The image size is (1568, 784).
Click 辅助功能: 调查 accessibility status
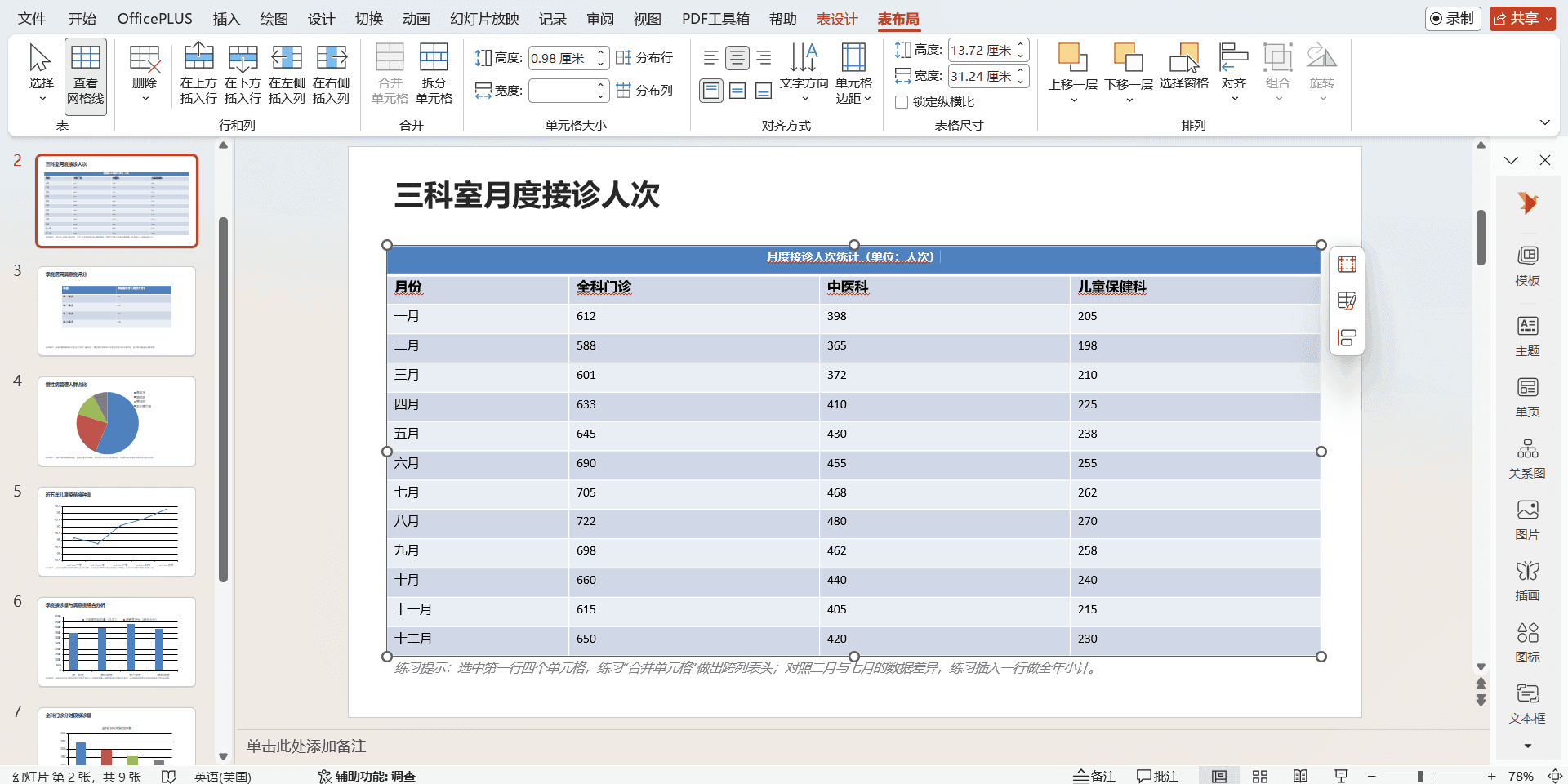click(x=367, y=776)
